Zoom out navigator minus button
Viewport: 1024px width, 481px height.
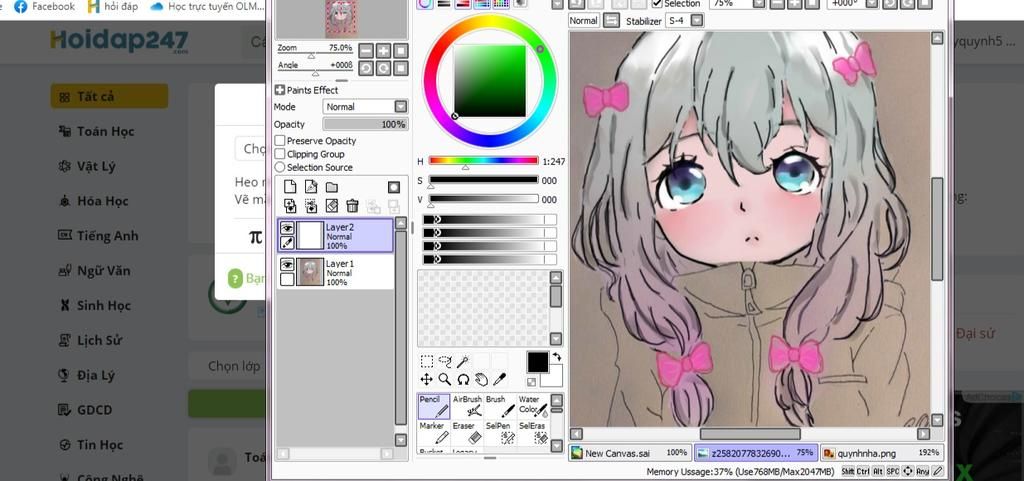(366, 51)
